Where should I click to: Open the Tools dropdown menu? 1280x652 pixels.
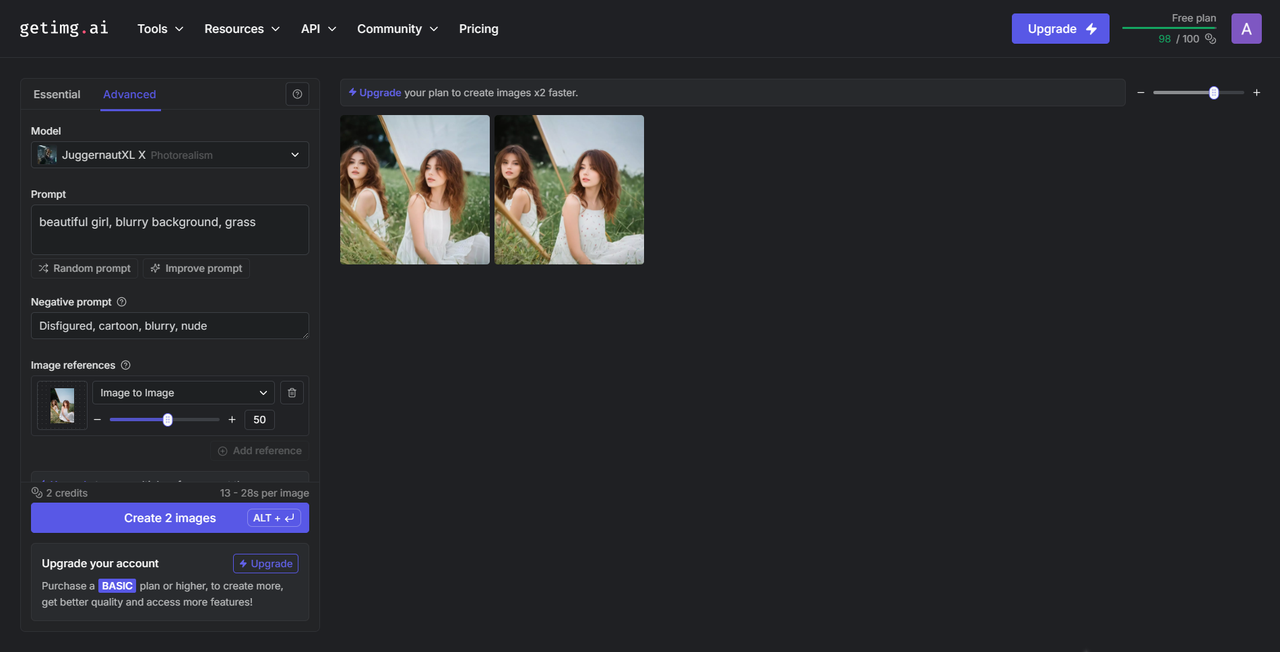(x=161, y=29)
